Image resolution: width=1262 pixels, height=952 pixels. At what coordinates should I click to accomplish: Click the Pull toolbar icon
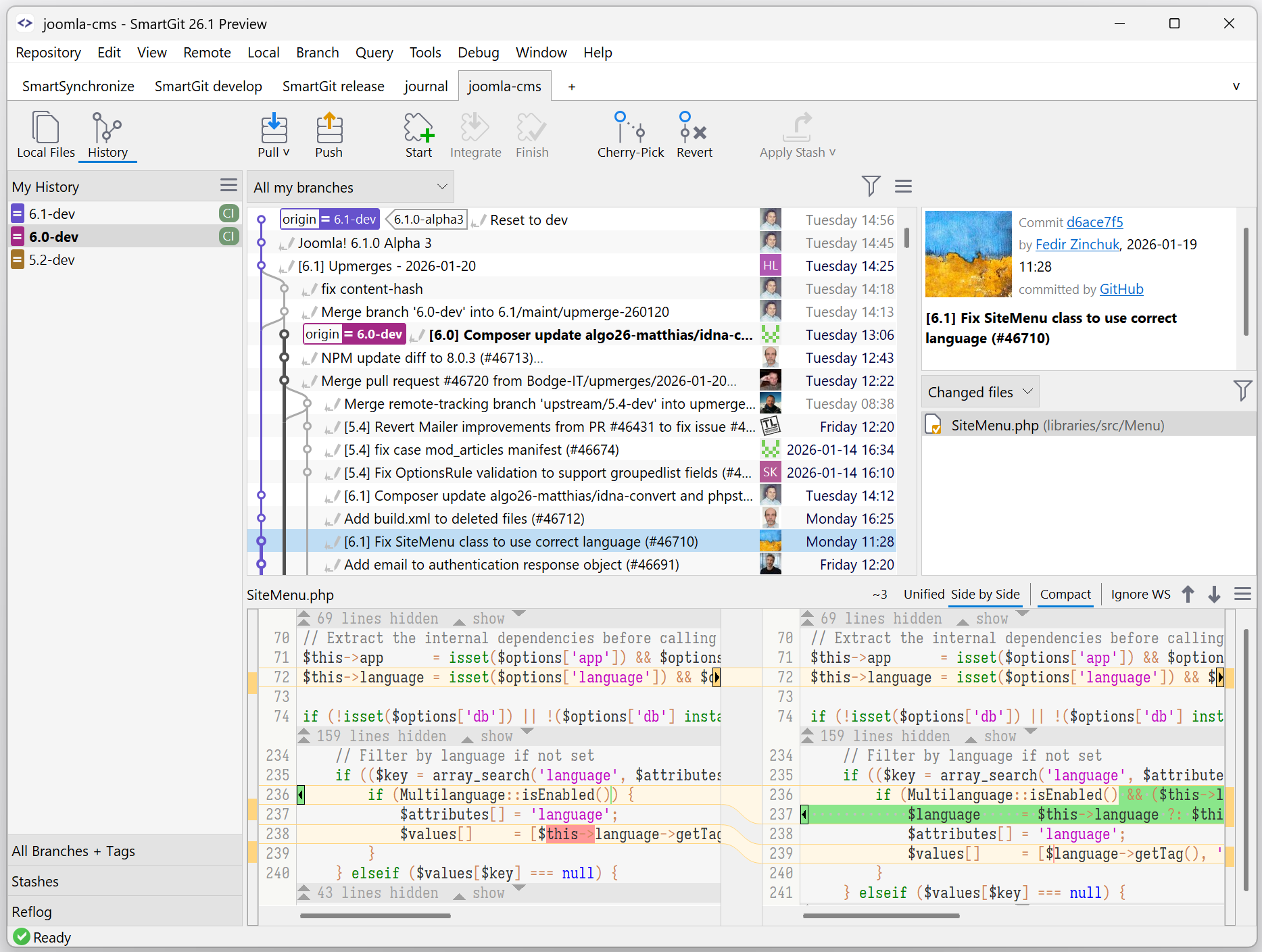click(273, 128)
